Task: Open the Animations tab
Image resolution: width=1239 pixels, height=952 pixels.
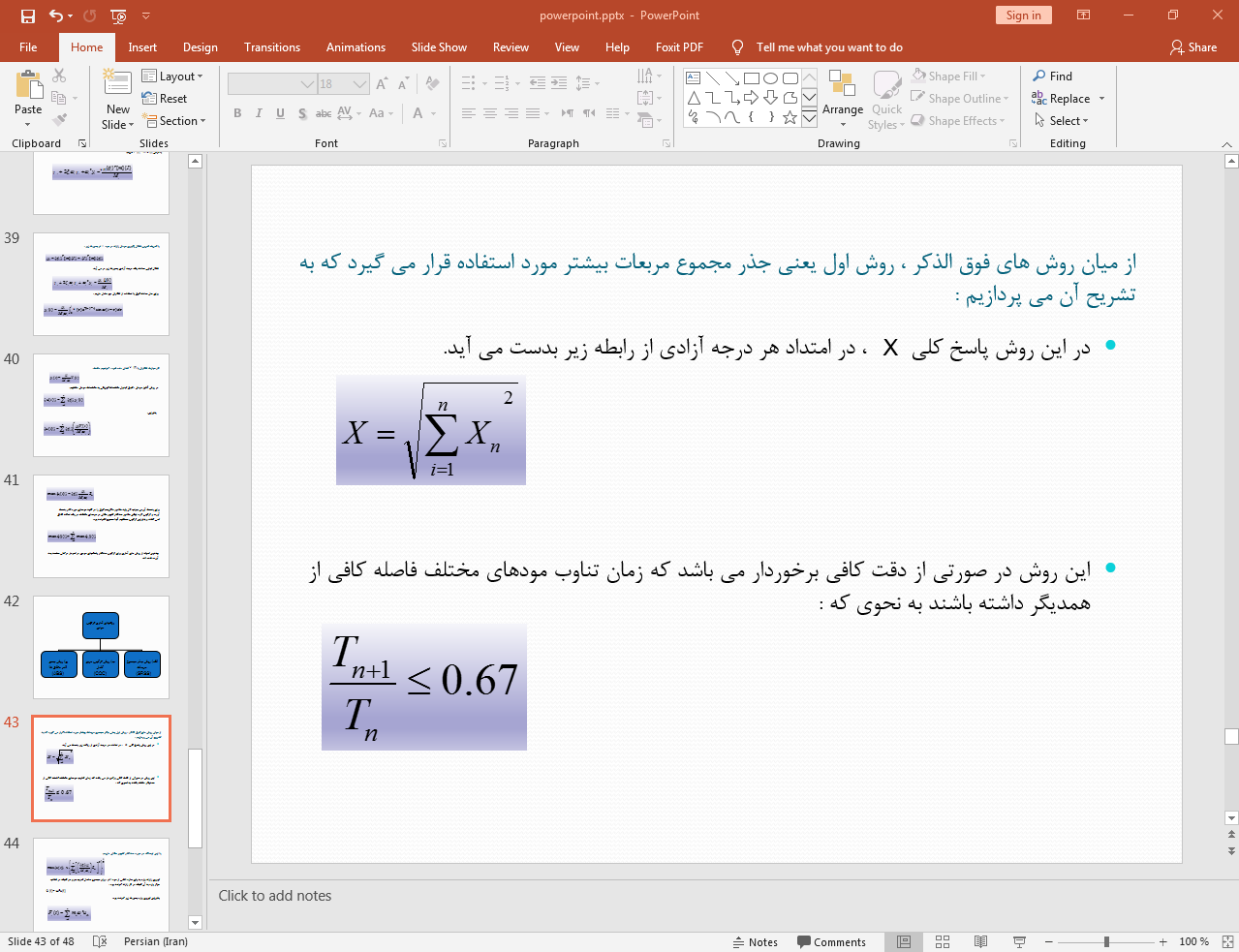Action: [x=356, y=46]
